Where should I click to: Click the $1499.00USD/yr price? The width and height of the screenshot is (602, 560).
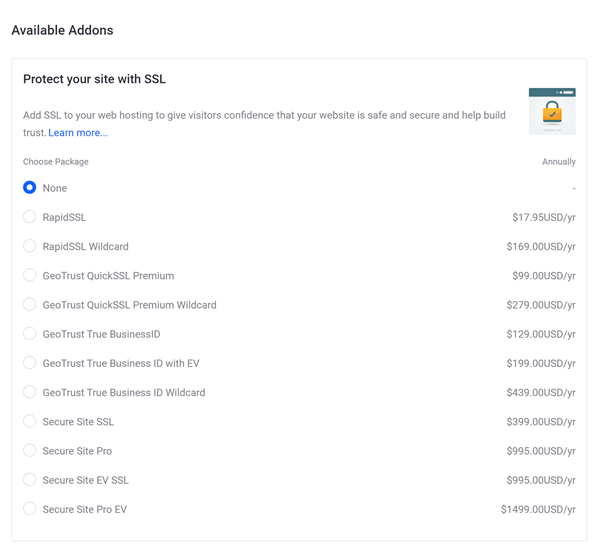pos(538,509)
